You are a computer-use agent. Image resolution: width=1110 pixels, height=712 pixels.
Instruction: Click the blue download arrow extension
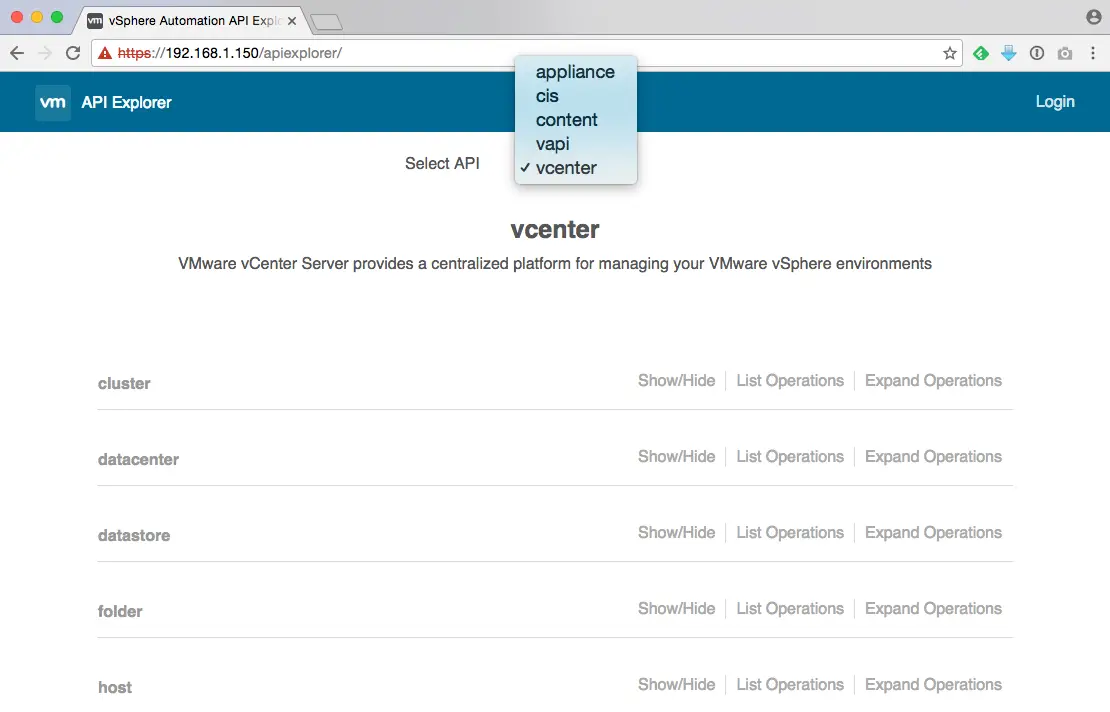tap(1009, 53)
